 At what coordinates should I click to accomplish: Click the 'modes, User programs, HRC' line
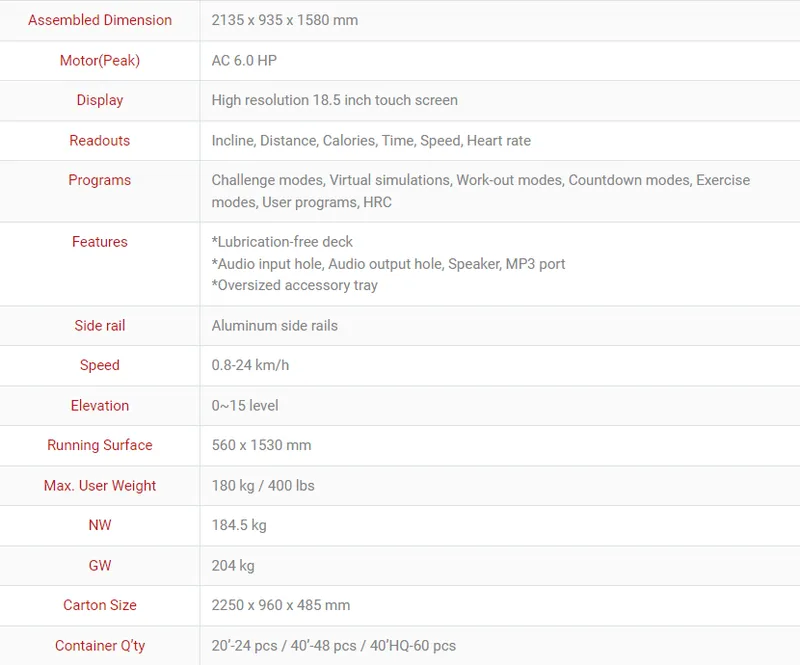pos(302,202)
